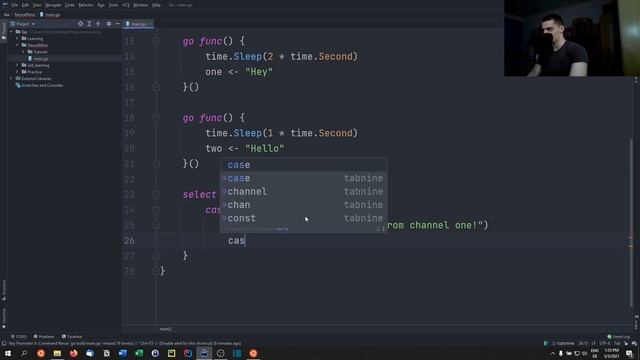Open the Help menu

point(156,5)
